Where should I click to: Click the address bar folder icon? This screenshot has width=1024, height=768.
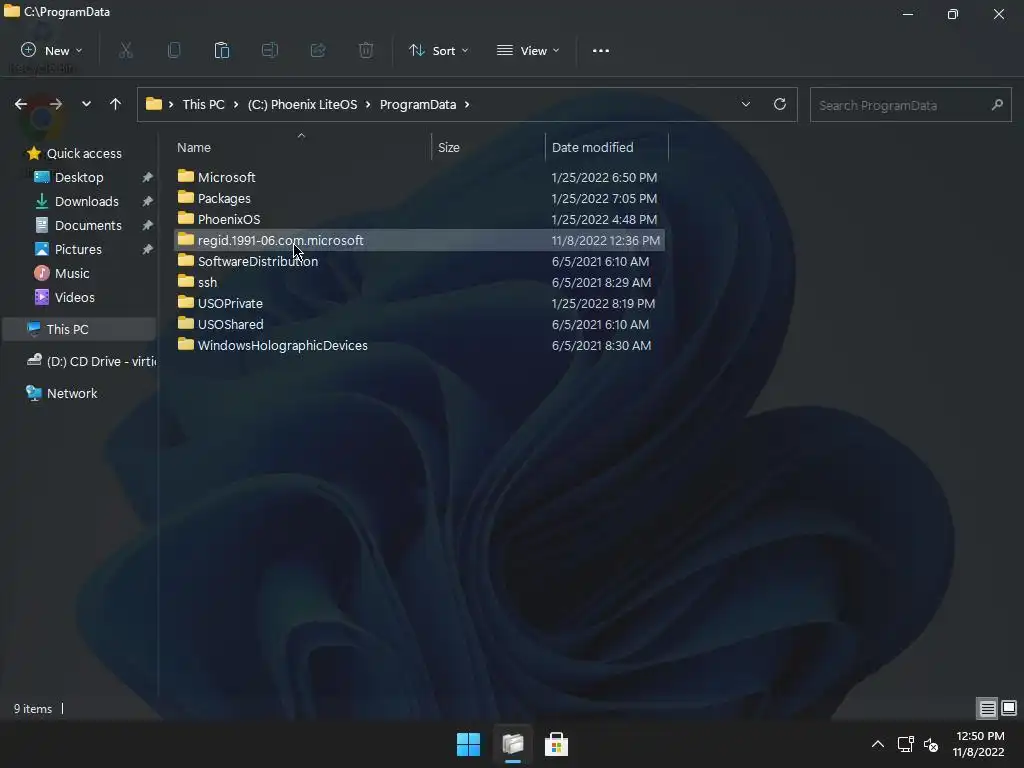click(x=153, y=104)
